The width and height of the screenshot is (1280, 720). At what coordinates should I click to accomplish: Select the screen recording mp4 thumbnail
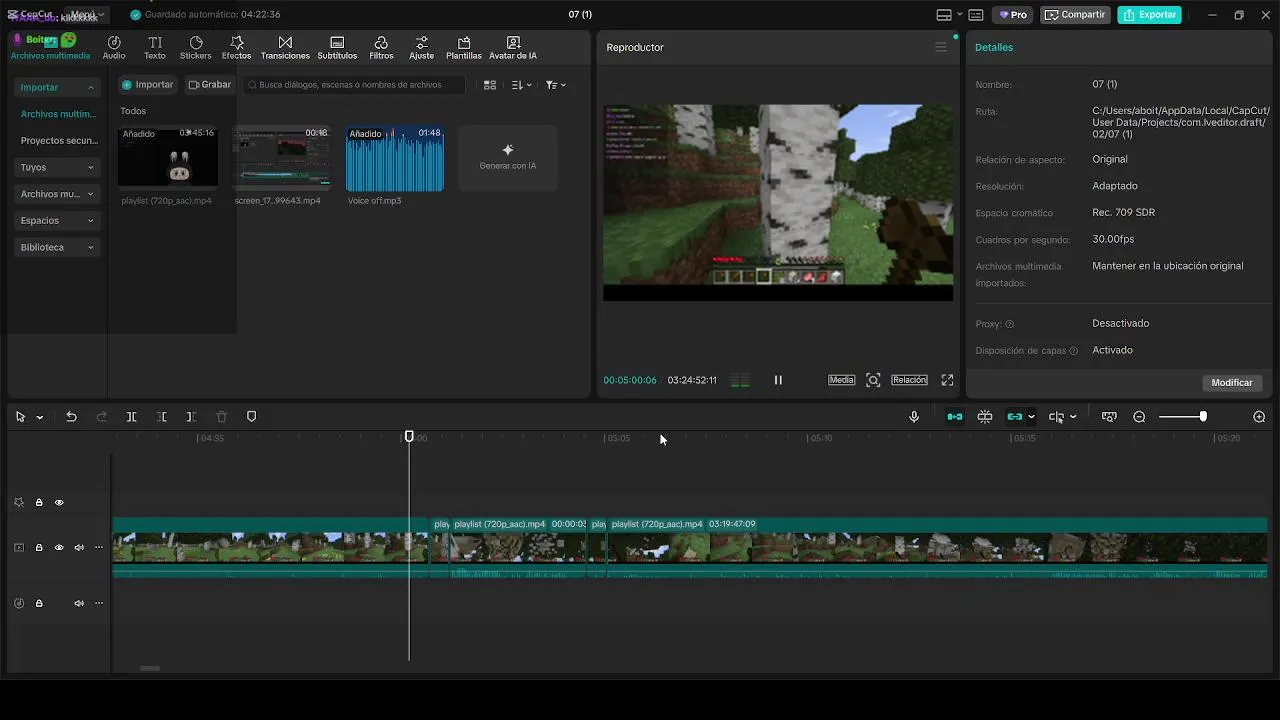tap(281, 158)
